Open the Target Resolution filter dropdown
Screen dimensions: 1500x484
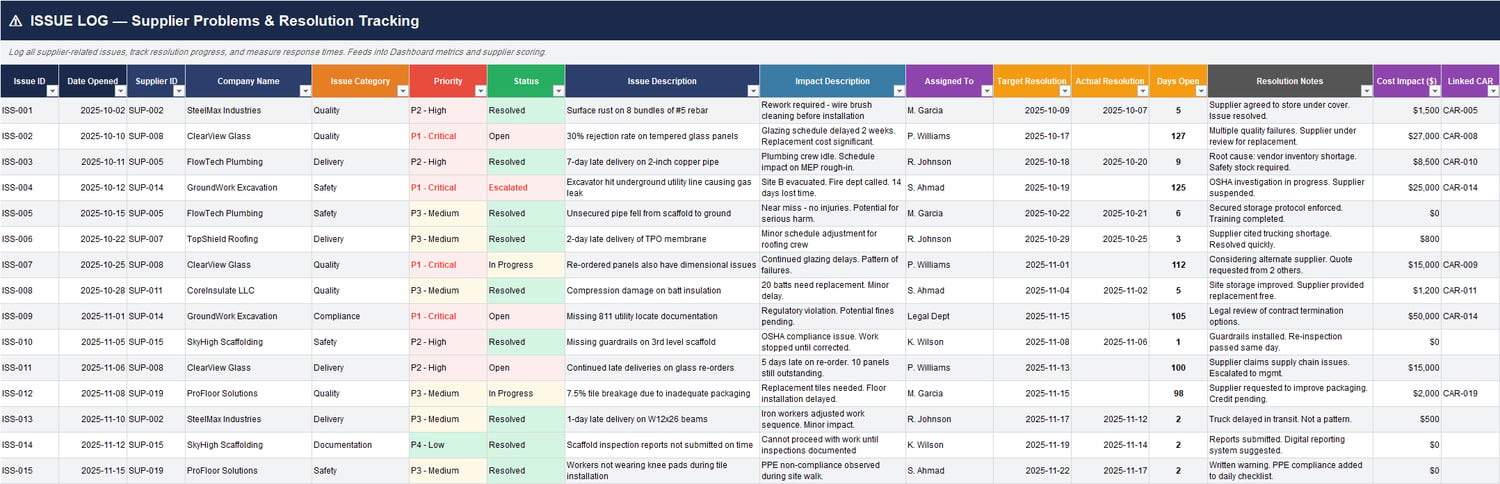tap(1064, 90)
